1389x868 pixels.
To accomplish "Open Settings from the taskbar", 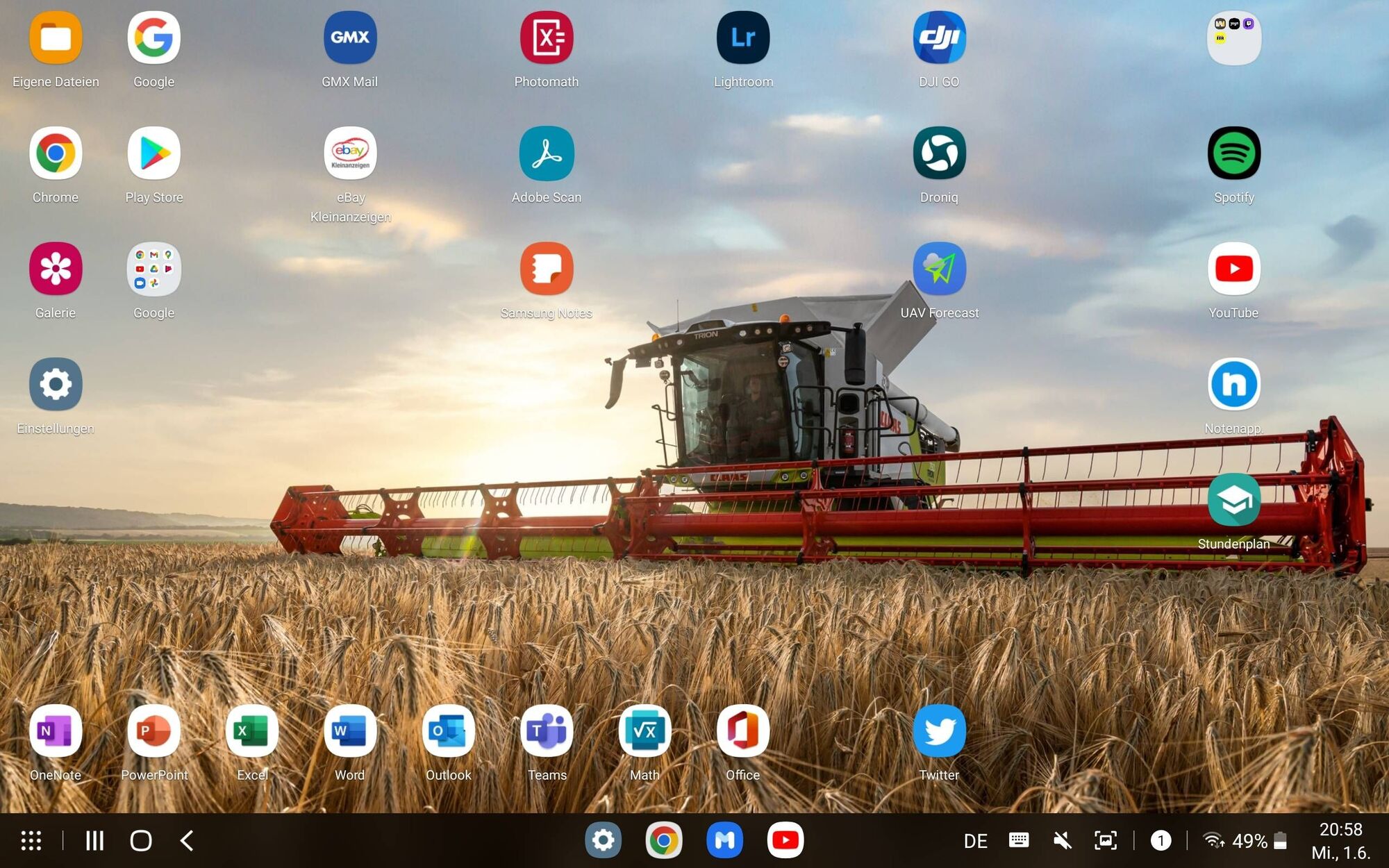I will click(603, 841).
